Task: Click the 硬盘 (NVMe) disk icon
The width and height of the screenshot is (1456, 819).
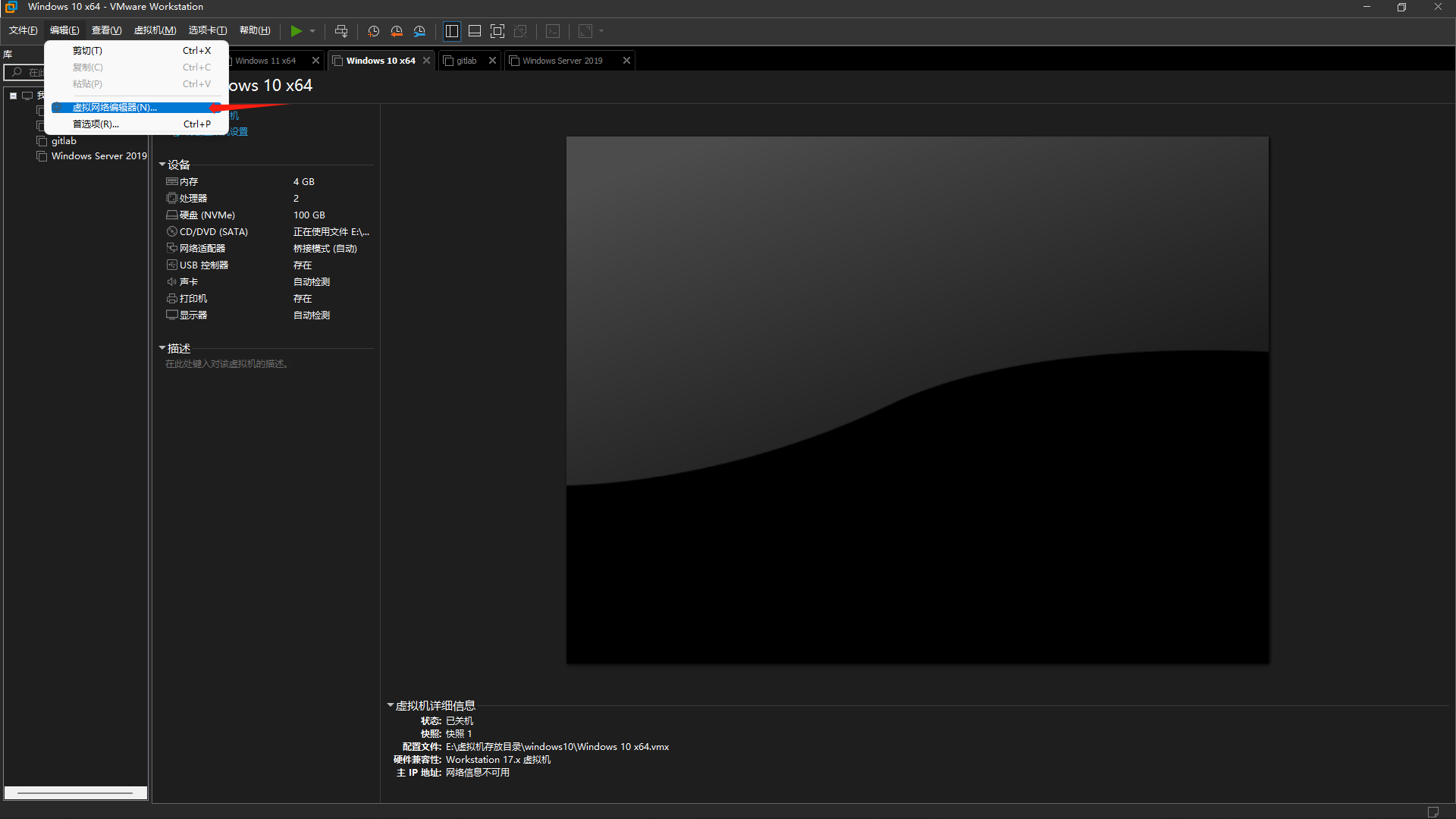Action: click(172, 215)
